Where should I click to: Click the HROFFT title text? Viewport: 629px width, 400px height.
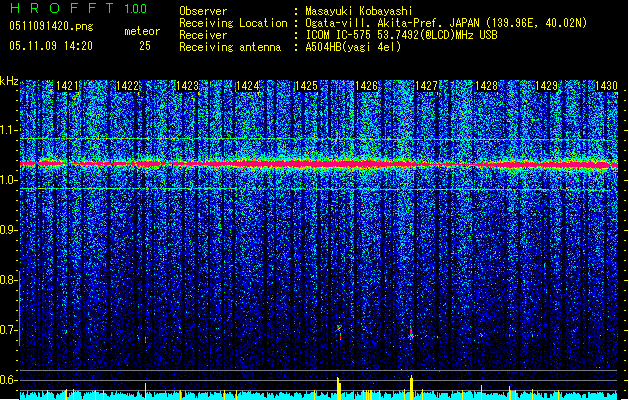point(62,8)
